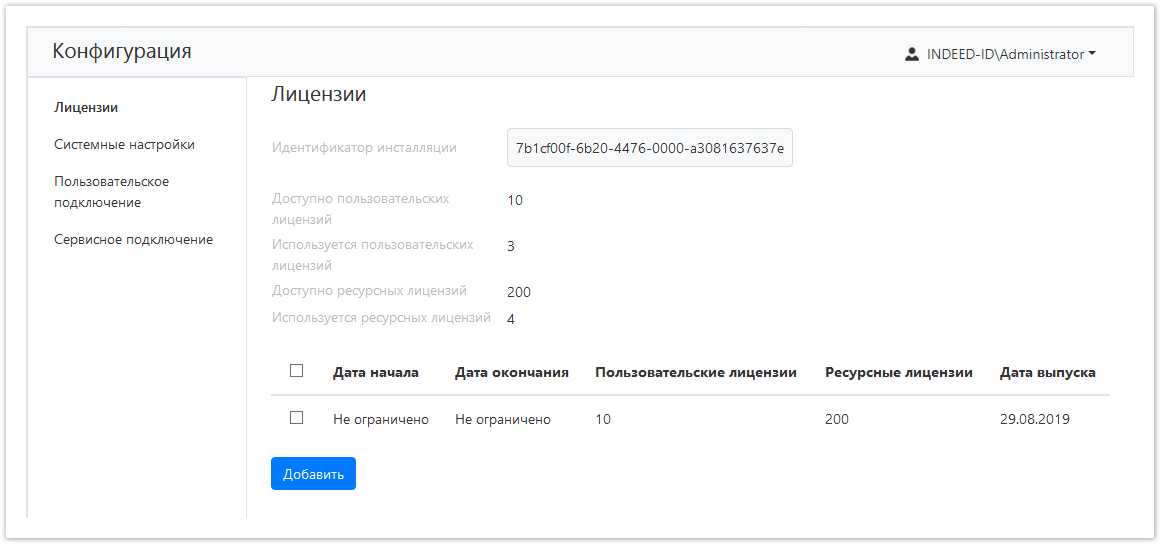Check the license row dated 29.08.2019
Viewport: 1160px width, 544px height.
tap(296, 418)
